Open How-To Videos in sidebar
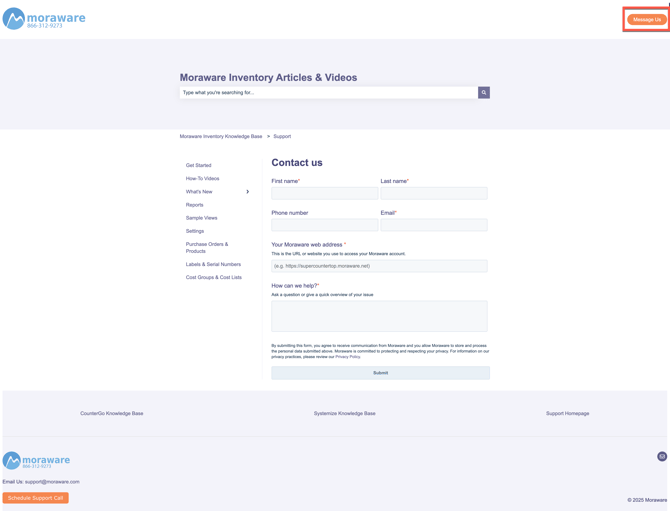This screenshot has width=670, height=511. pos(203,178)
